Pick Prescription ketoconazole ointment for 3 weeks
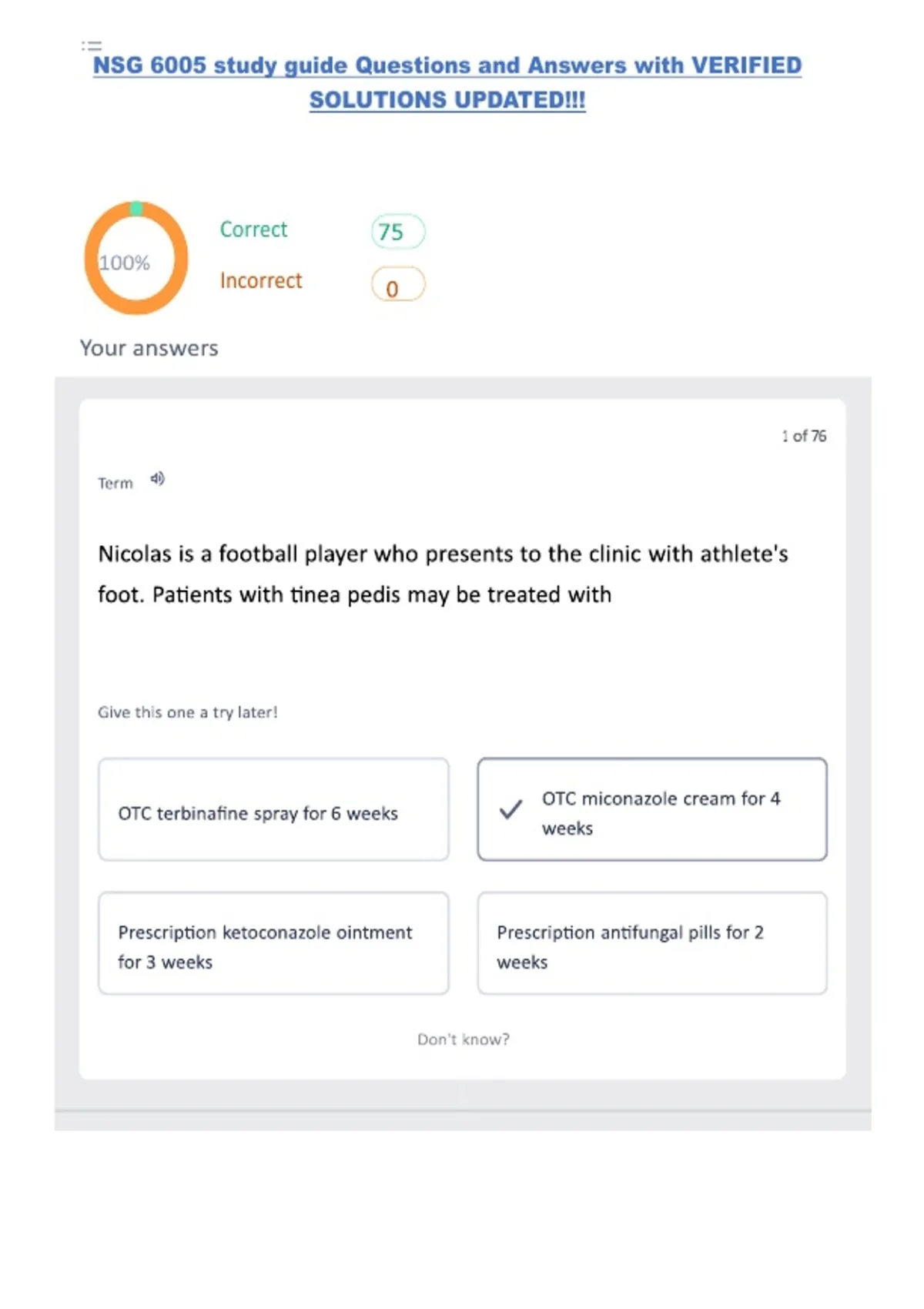This screenshot has height=1309, width=924. (x=273, y=944)
